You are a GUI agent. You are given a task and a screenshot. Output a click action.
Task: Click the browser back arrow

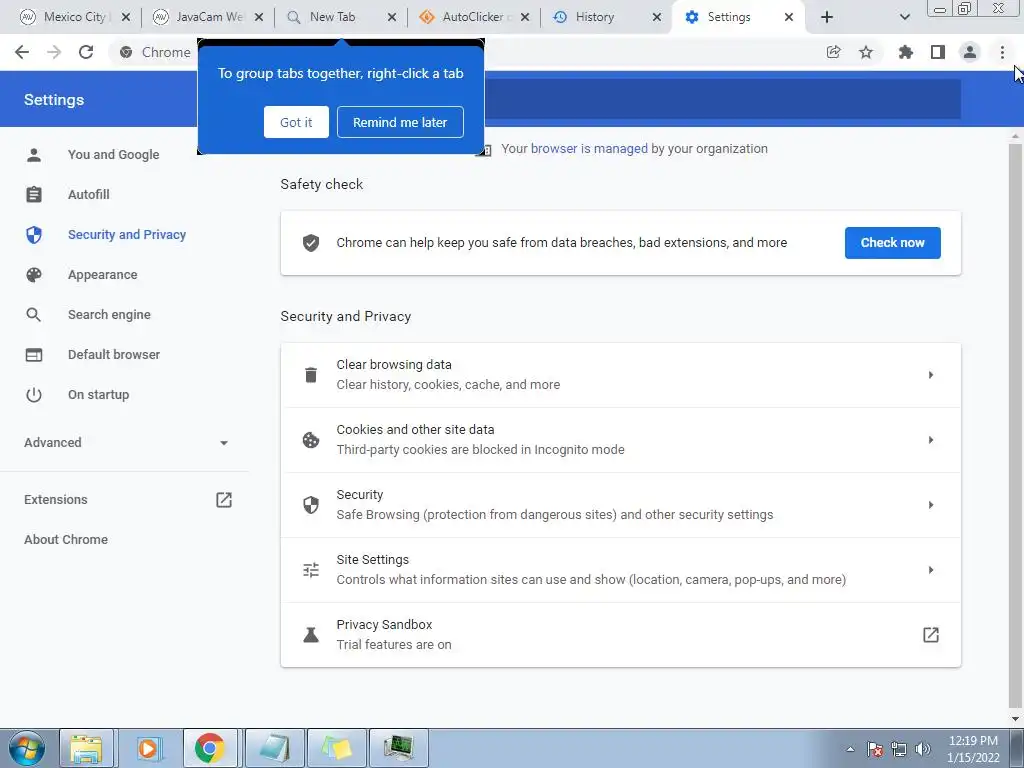(22, 52)
